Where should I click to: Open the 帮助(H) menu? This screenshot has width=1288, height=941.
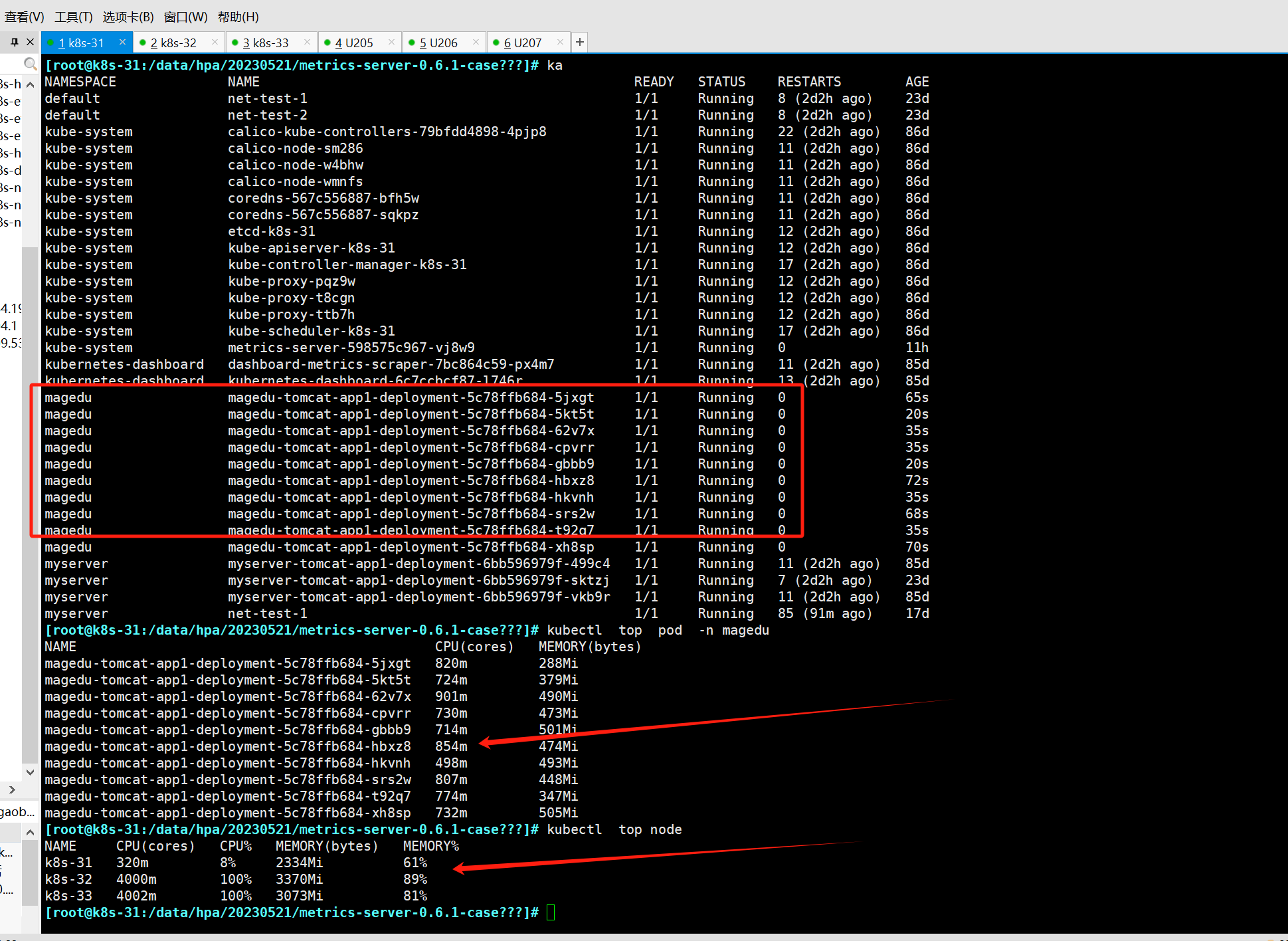pyautogui.click(x=238, y=17)
